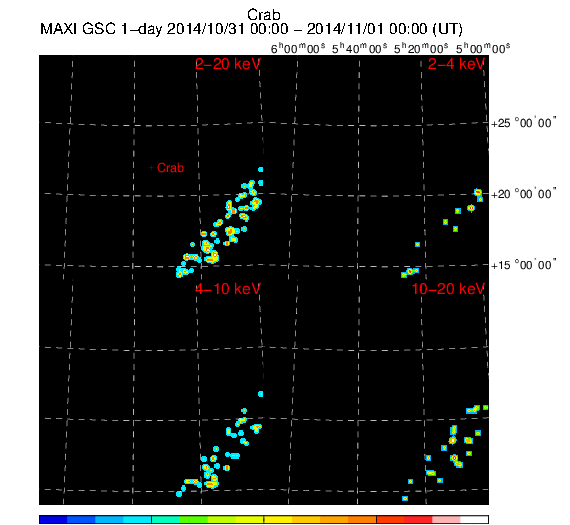
Task: Click the +20°00'00" declination label
Action: pyautogui.click(x=523, y=194)
